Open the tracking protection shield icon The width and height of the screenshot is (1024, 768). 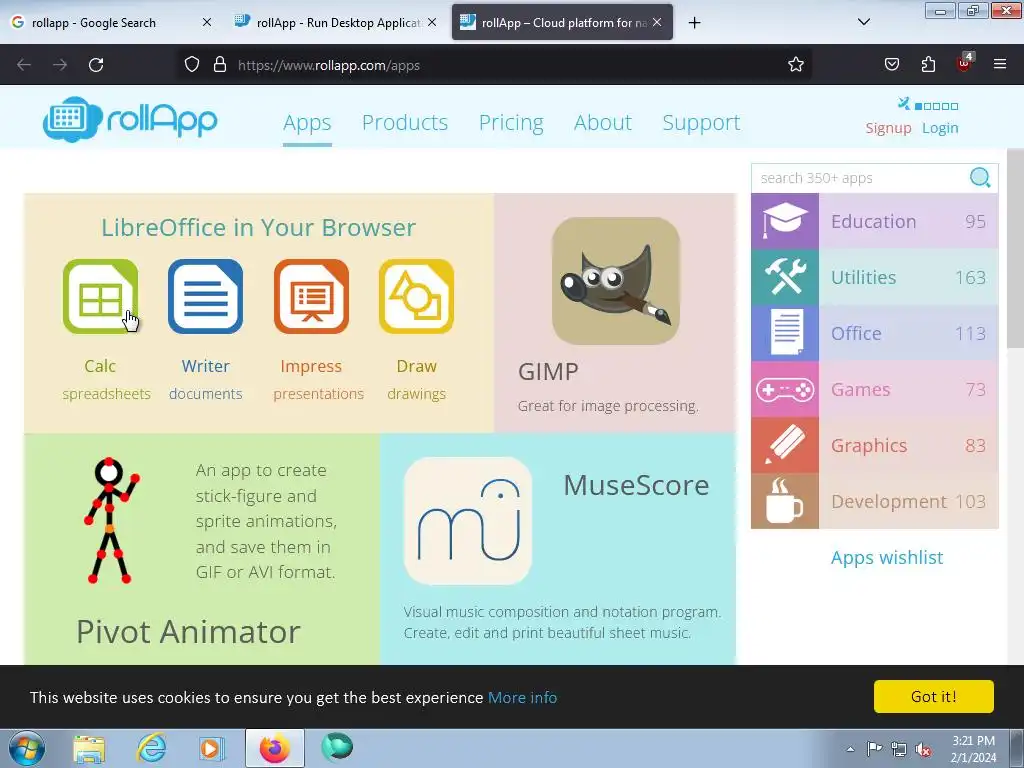(x=191, y=65)
